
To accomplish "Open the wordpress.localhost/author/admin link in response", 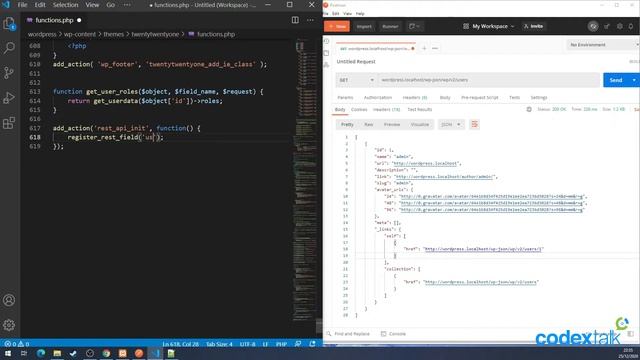I will (x=444, y=177).
